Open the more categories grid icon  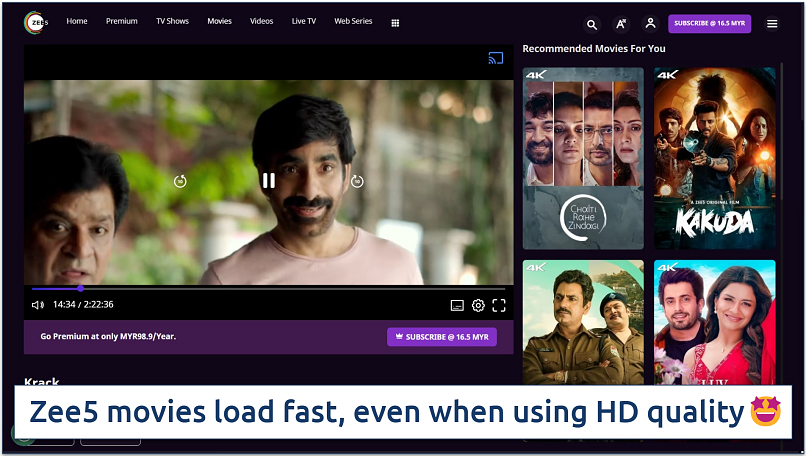click(395, 23)
